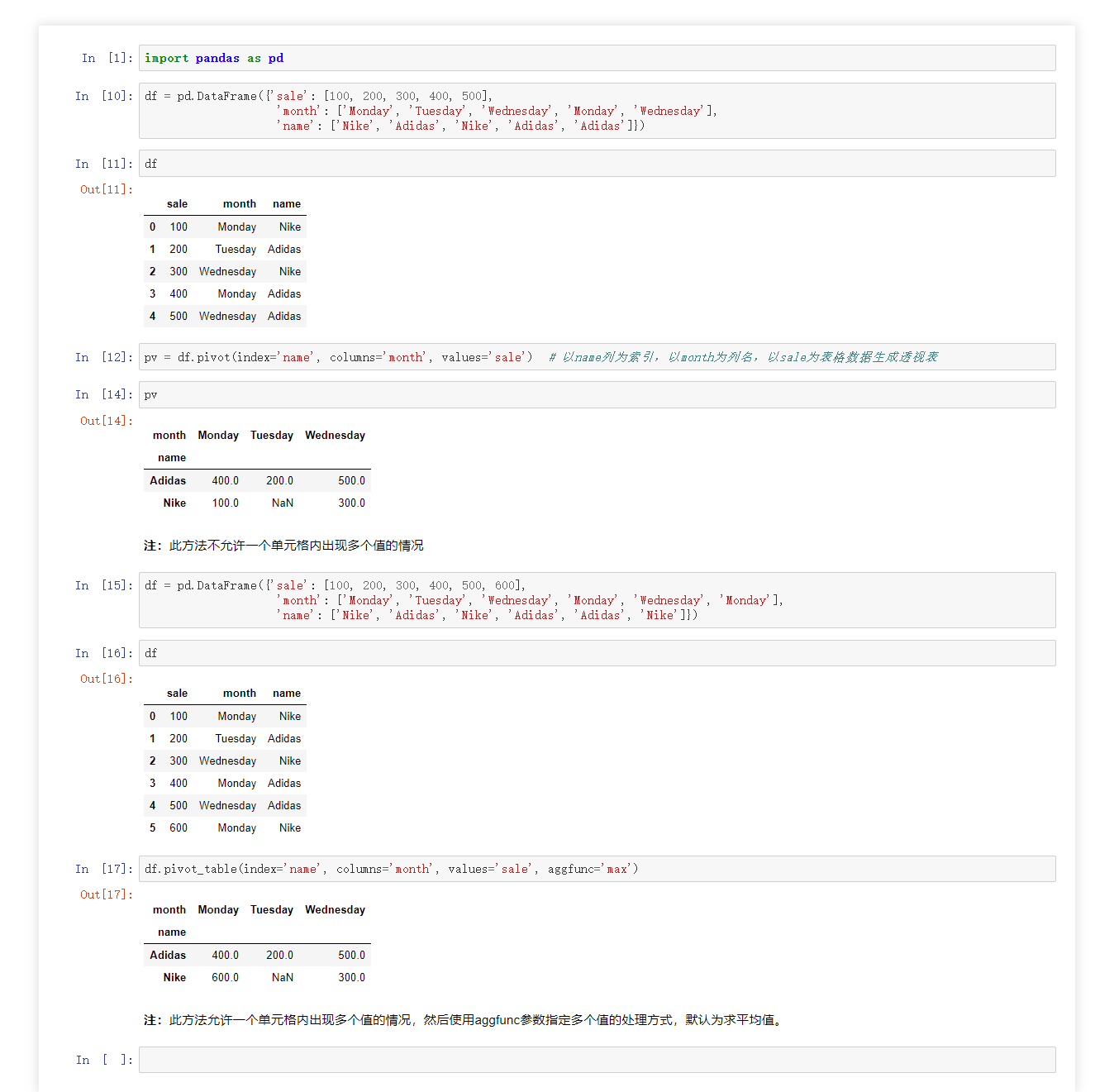This screenshot has height=1092, width=1114.
Task: Click the In [16] cell containing df
Action: coord(597,653)
